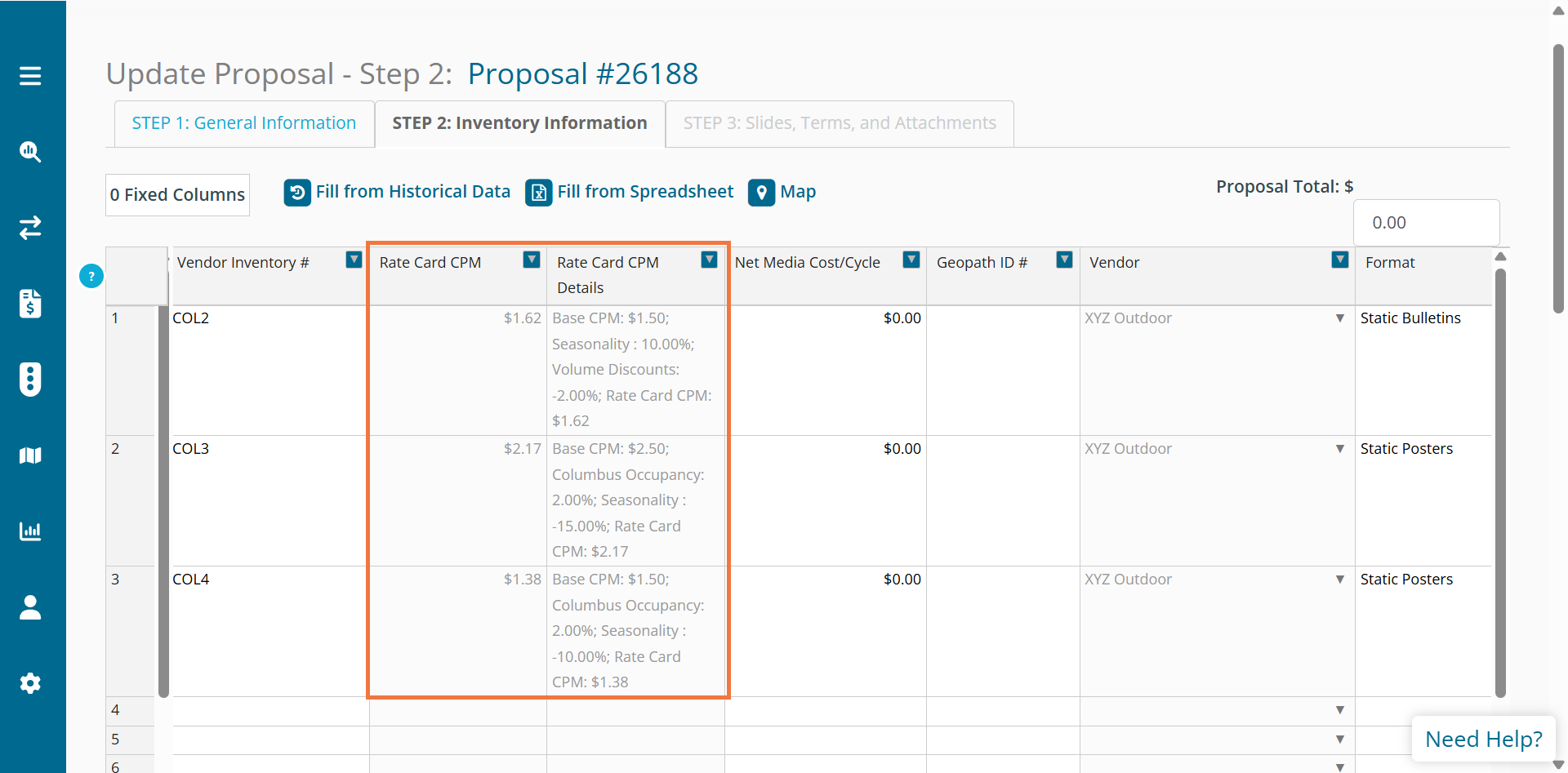1568x773 pixels.
Task: Click the Need Help? link
Action: (x=1483, y=739)
